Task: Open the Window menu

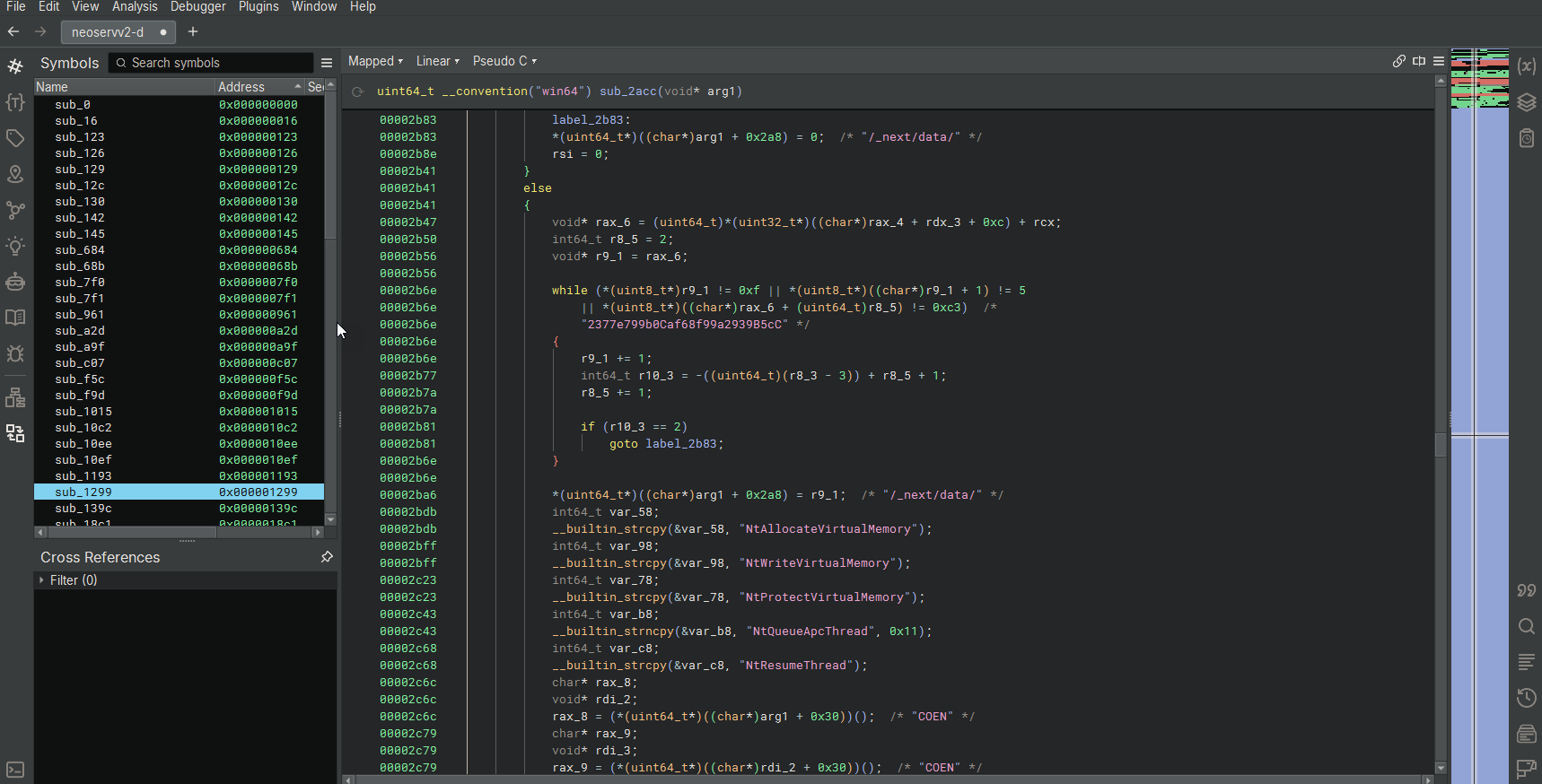Action: coord(314,6)
